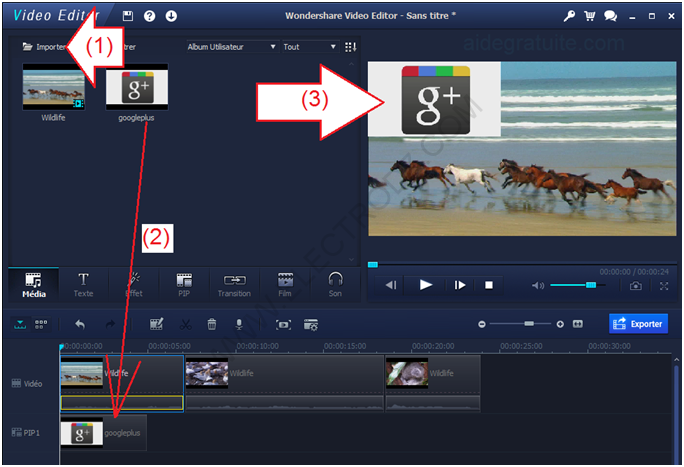Screen dimensions: 684x467
Task: Click the scissors split icon
Action: coord(186,324)
